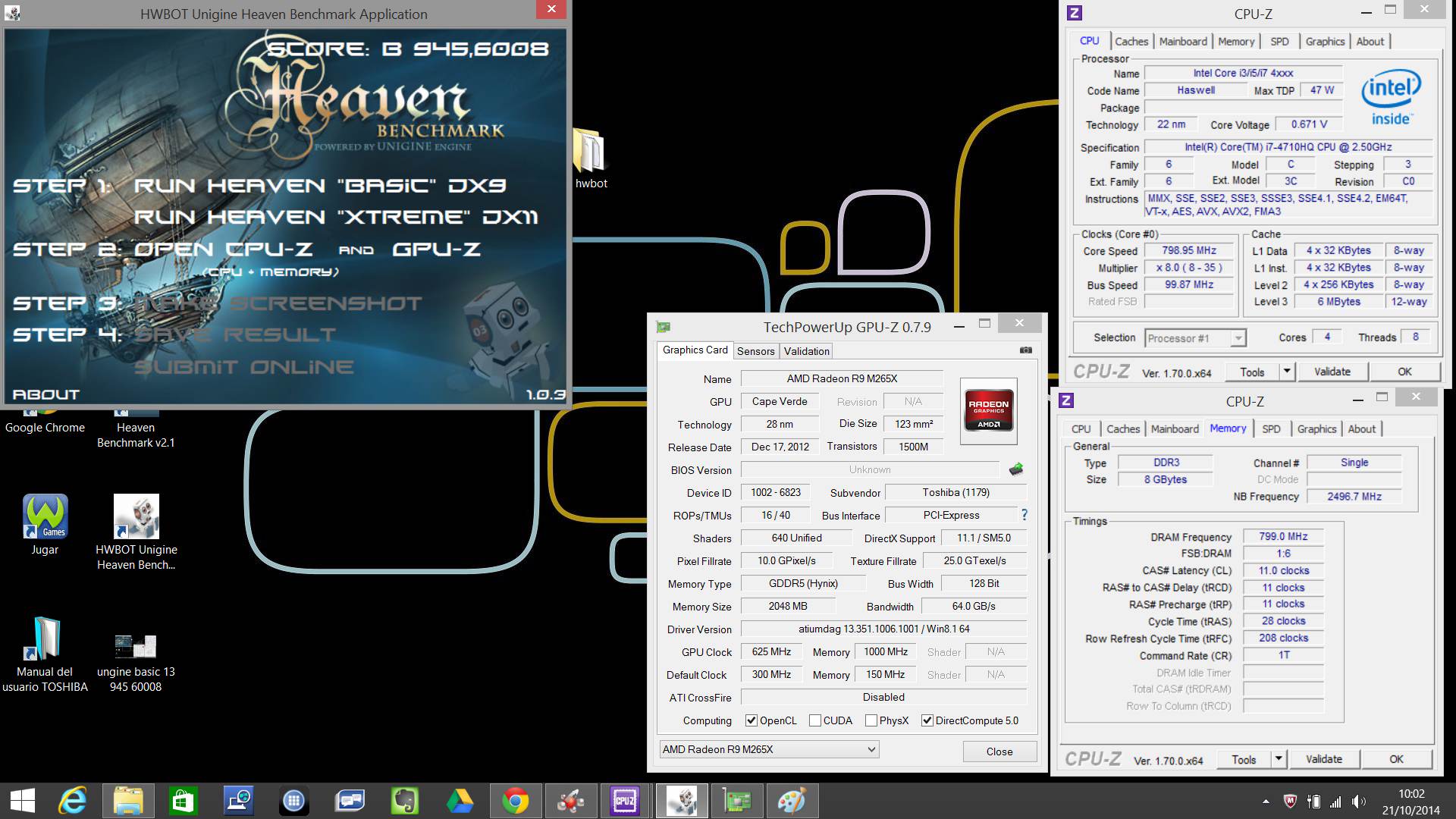1456x819 pixels.
Task: Open Google Drive from taskbar
Action: (x=460, y=801)
